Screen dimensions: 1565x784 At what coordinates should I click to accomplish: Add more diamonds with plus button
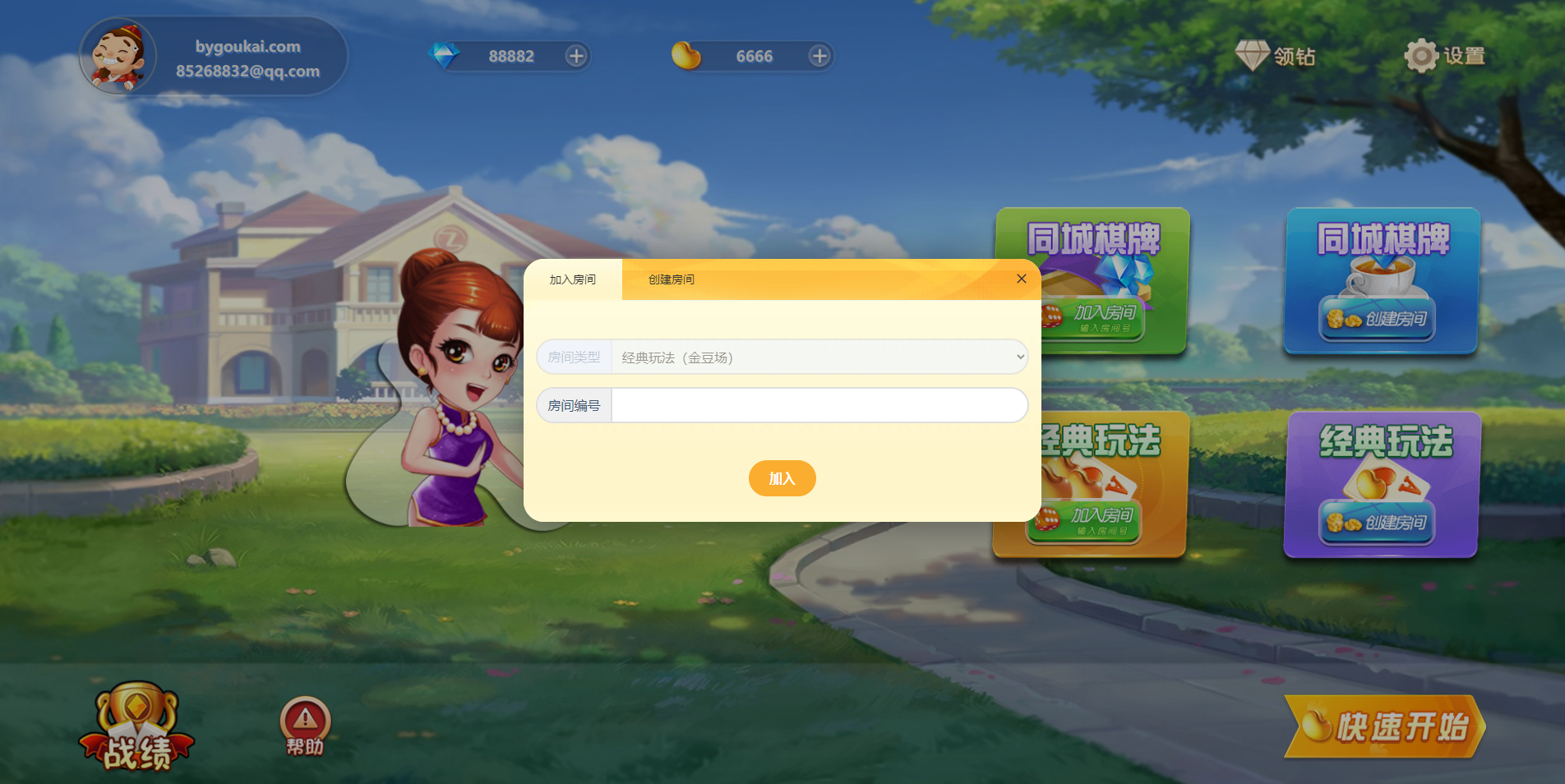(x=576, y=56)
